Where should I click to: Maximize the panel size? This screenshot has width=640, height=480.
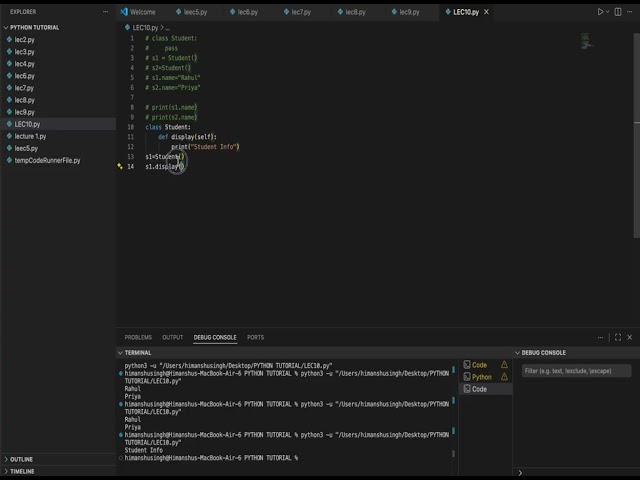(618, 337)
